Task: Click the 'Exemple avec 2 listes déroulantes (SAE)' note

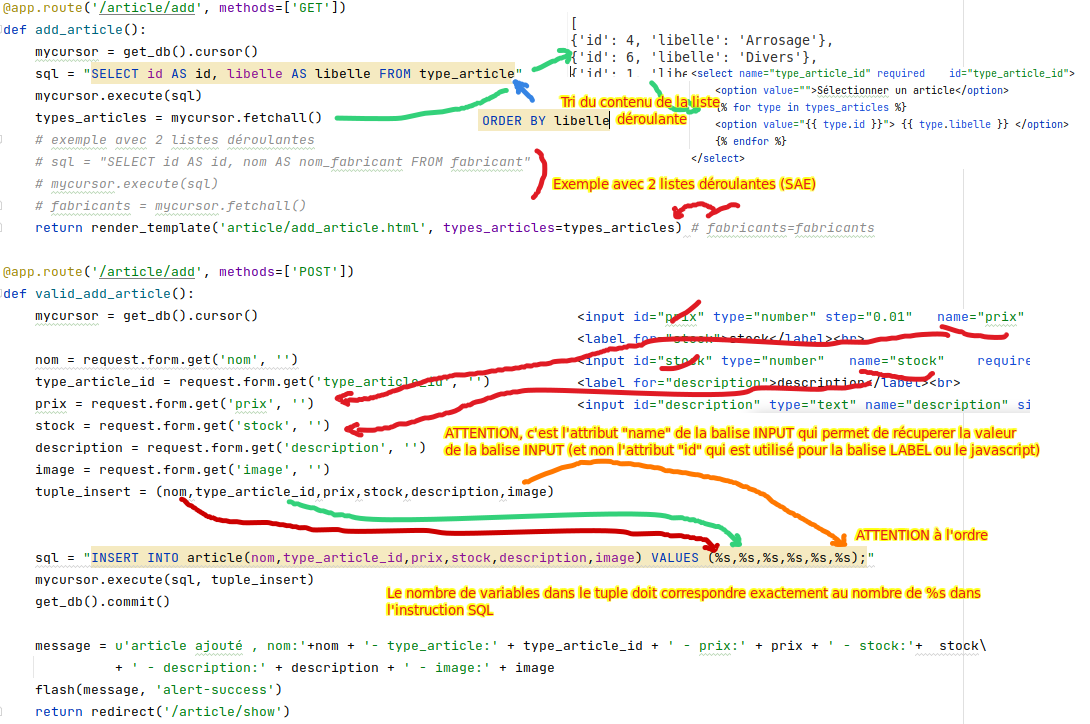Action: 684,184
